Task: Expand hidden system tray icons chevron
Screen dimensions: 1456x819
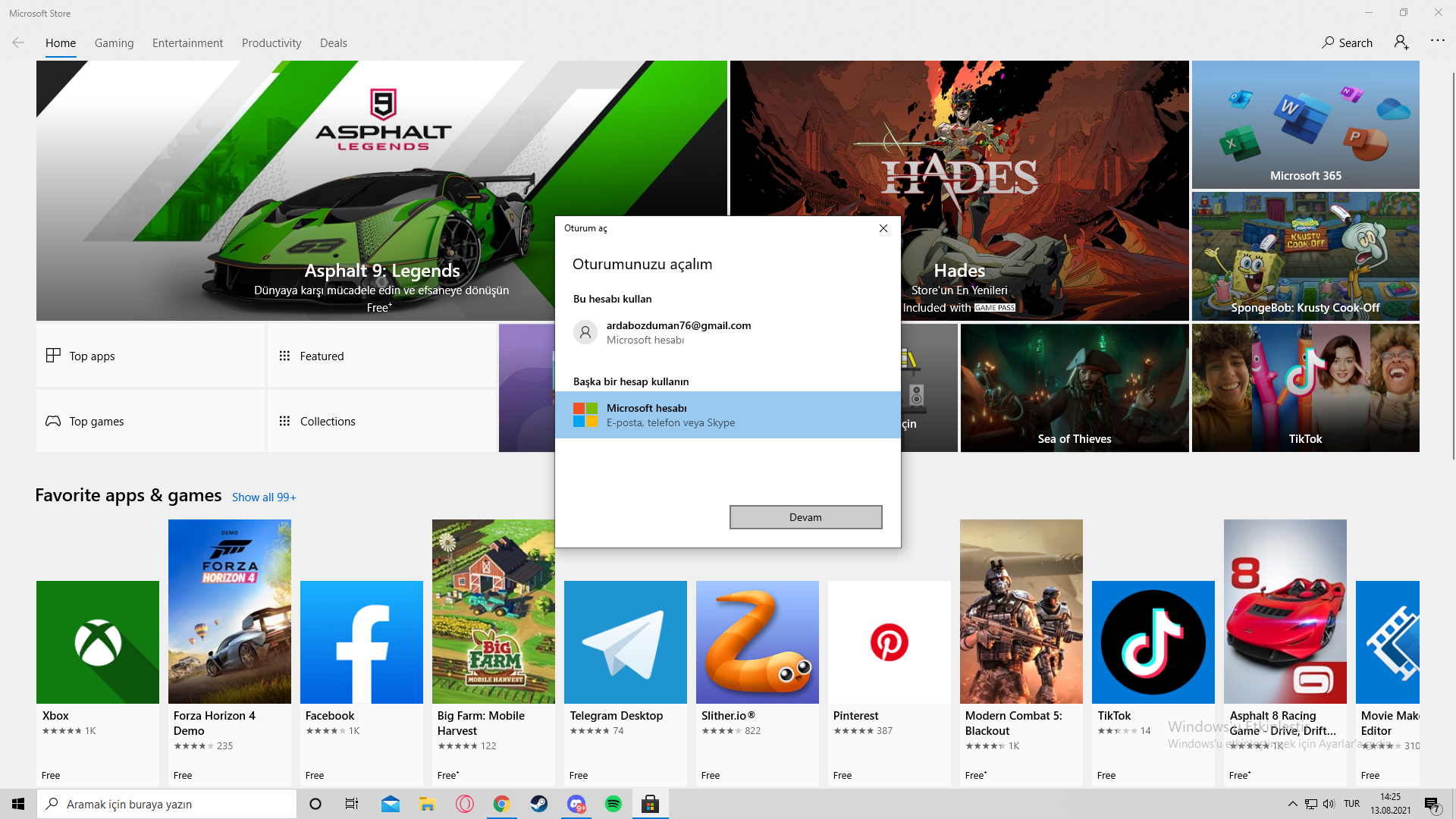Action: [1292, 804]
